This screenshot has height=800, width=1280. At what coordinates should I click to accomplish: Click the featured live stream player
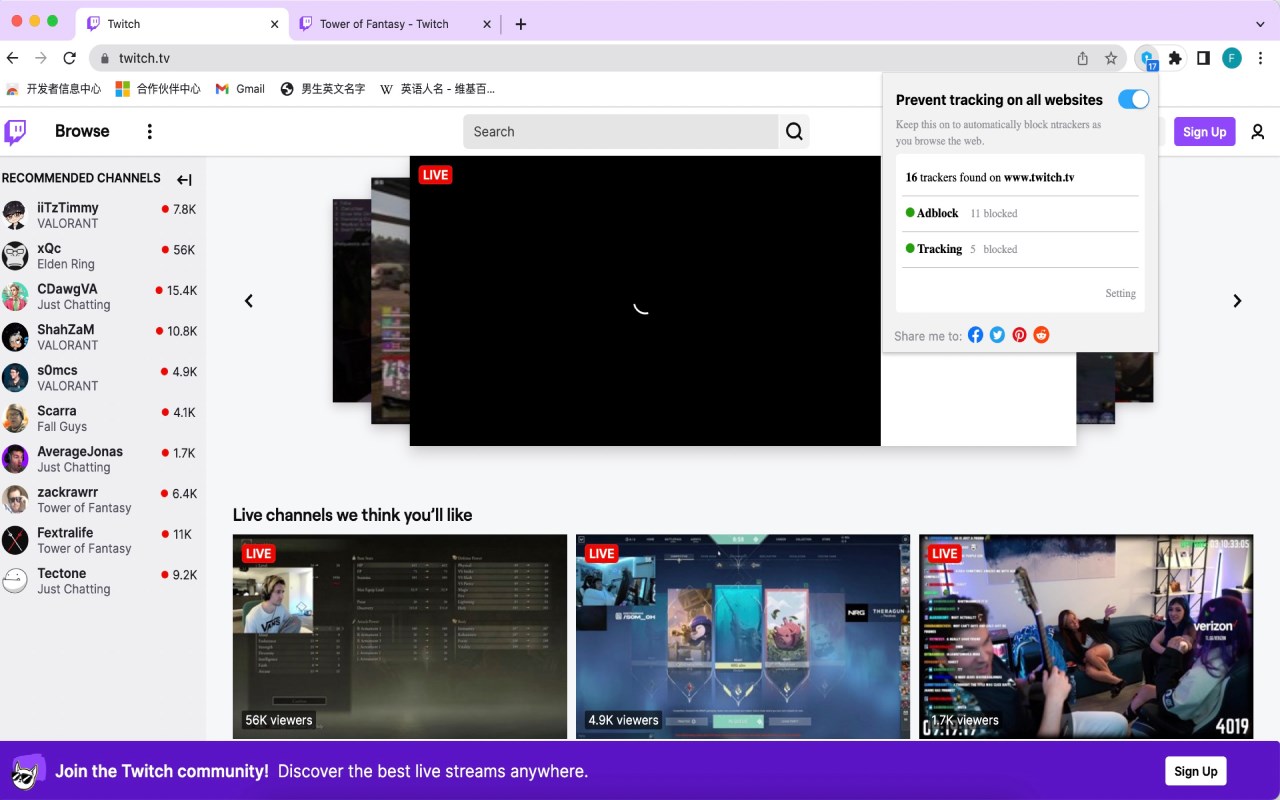coord(645,301)
